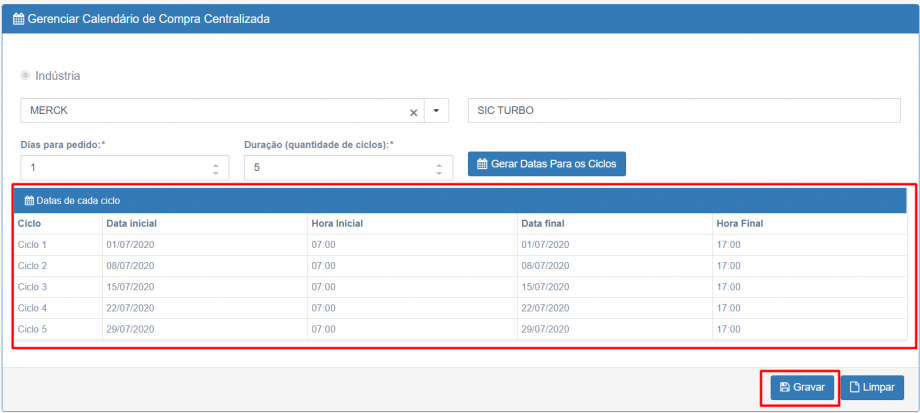Screen dimensions: 920x413
Task: Click Ciclo 3 data inicial 15/07/2020 cell
Action: (x=130, y=287)
